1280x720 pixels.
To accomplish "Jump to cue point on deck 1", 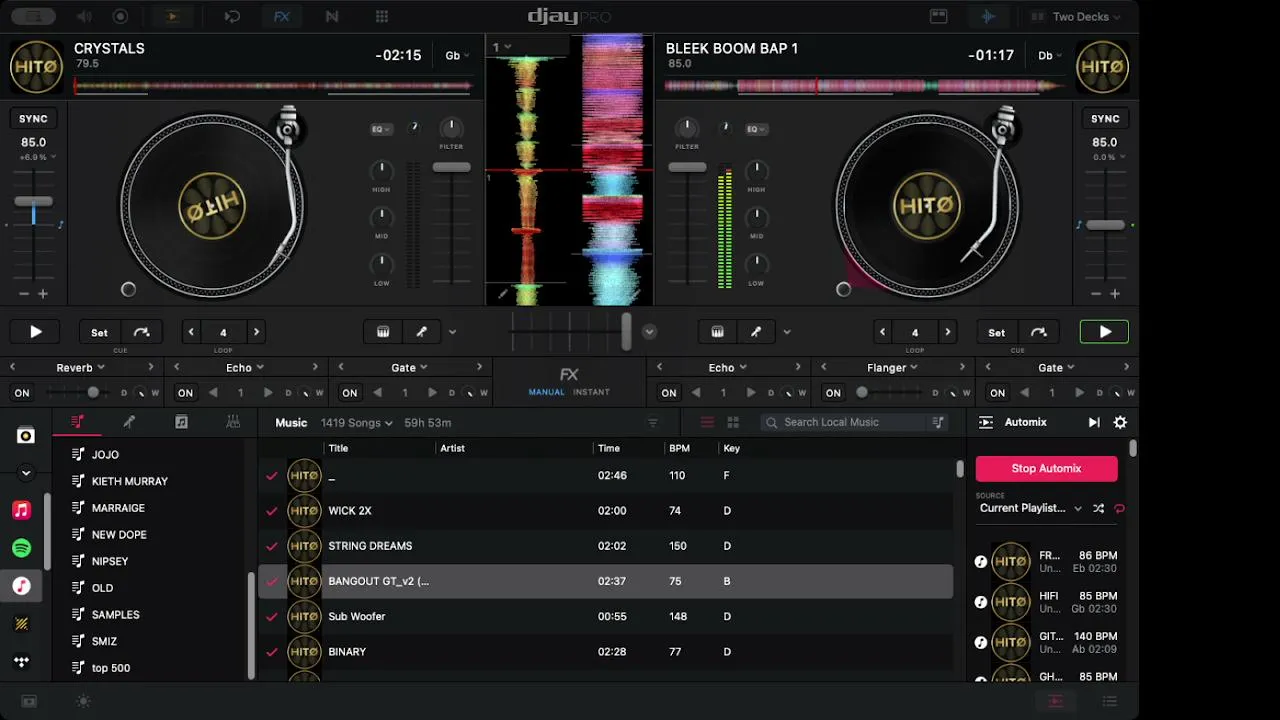I will (141, 332).
